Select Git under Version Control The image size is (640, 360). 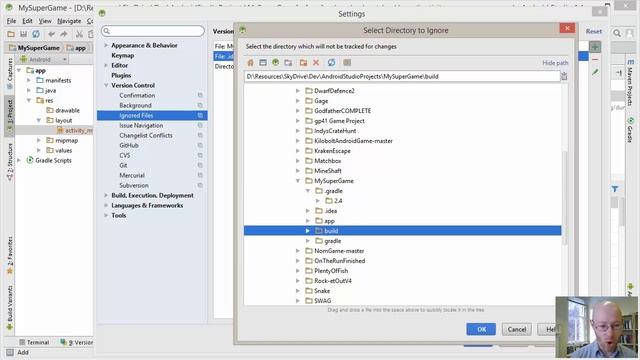tap(123, 165)
